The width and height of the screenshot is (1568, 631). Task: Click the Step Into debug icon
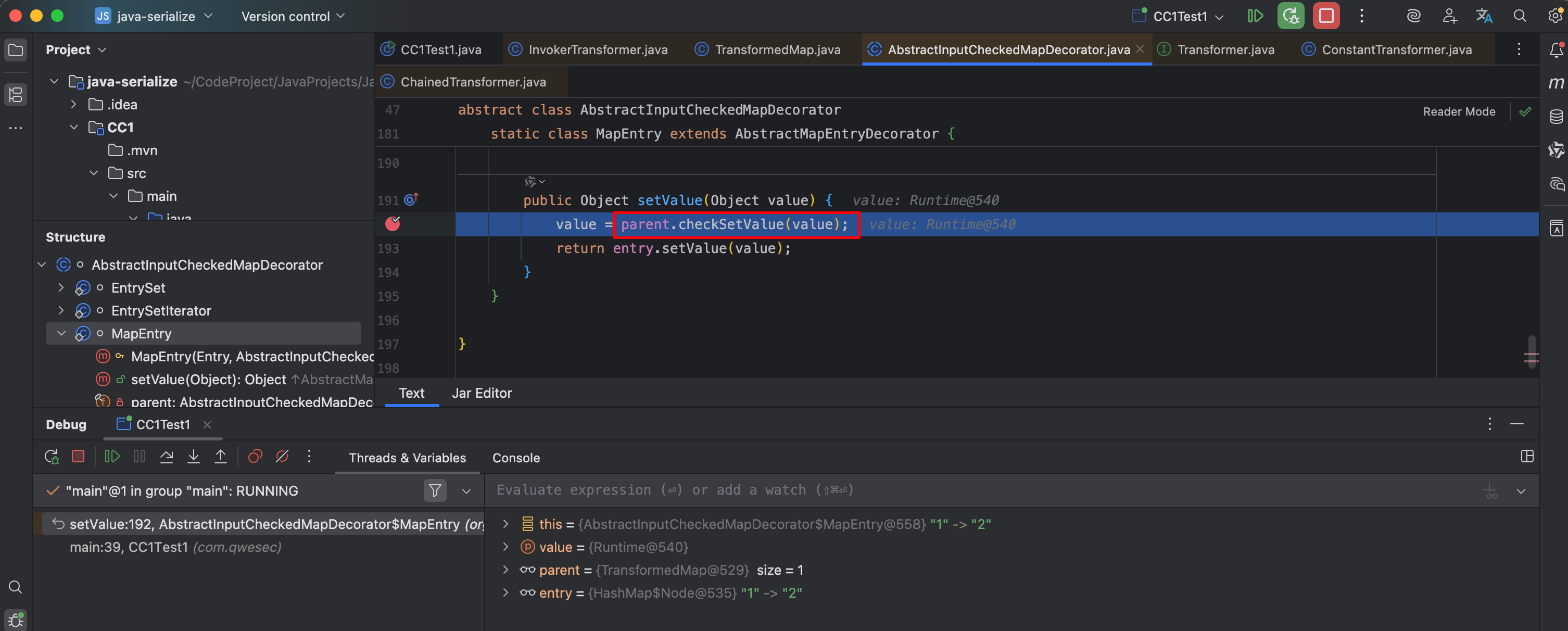click(194, 457)
